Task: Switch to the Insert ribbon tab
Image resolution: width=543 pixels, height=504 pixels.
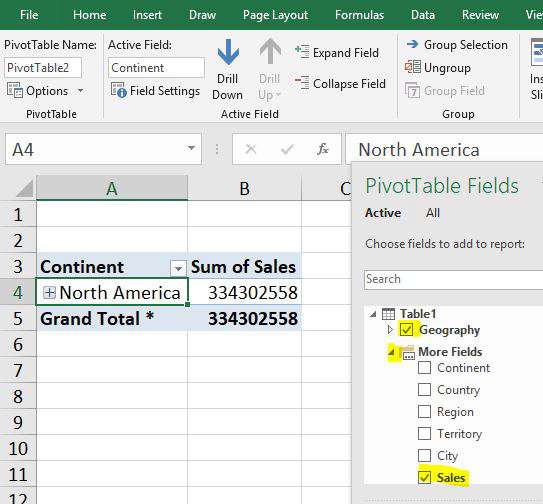Action: [x=147, y=15]
